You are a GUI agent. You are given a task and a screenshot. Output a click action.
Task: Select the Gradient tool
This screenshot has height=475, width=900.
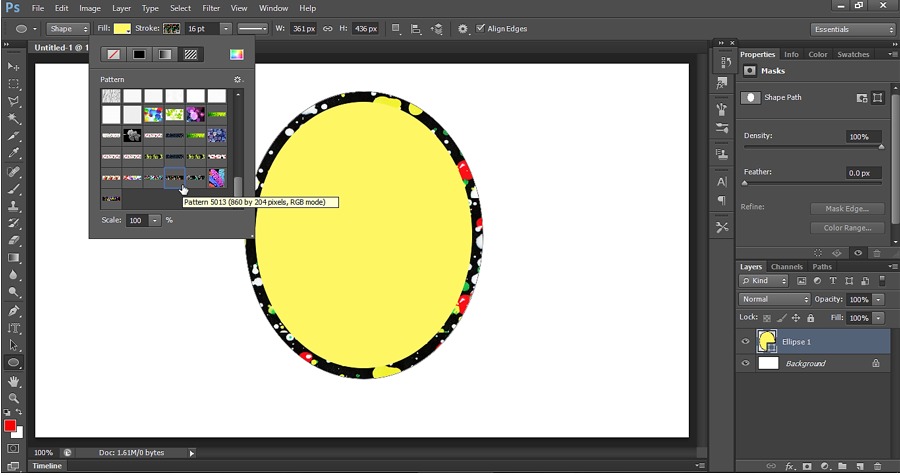[13, 258]
